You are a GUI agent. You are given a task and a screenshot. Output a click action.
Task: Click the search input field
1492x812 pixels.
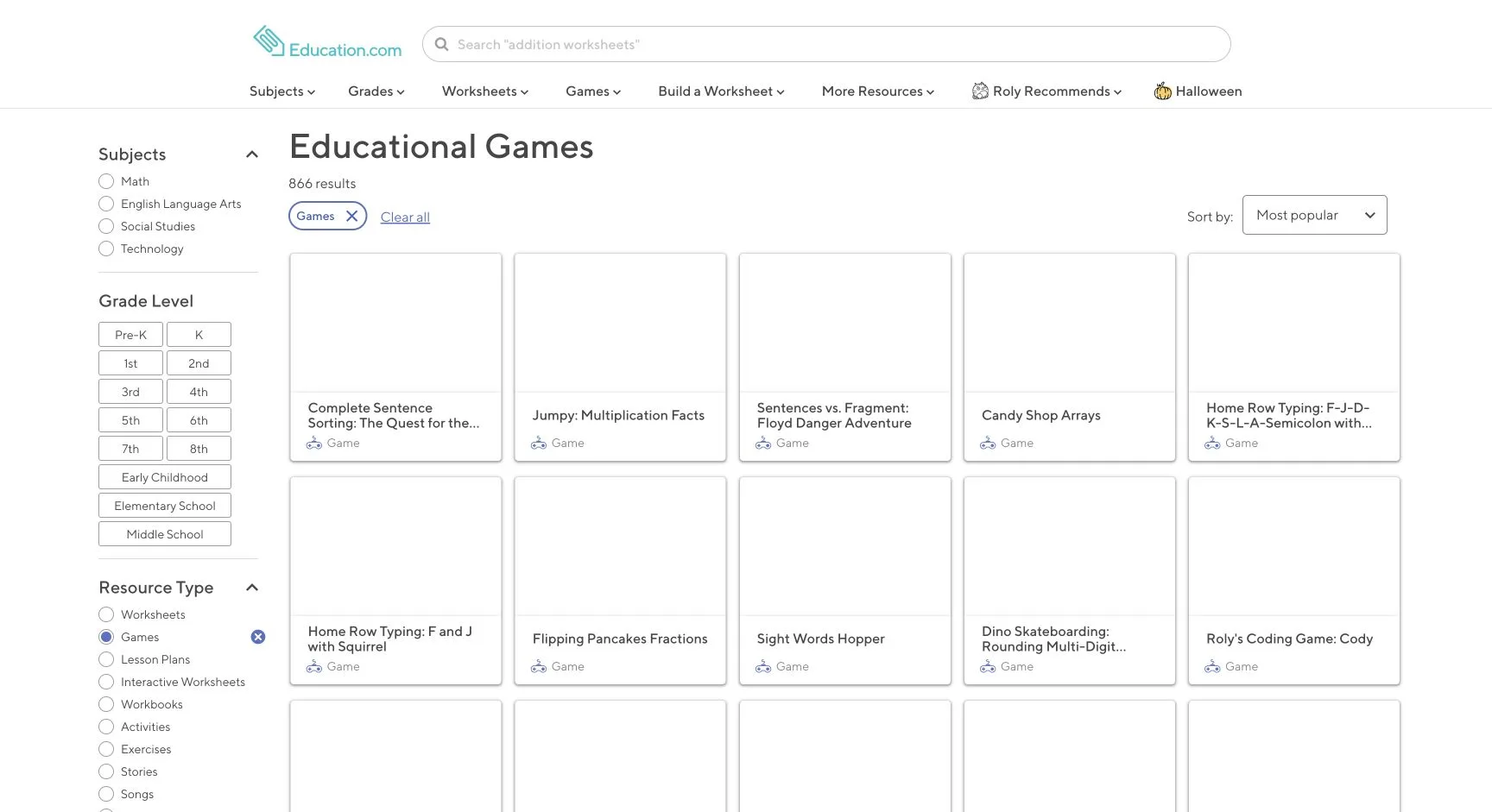pos(826,44)
